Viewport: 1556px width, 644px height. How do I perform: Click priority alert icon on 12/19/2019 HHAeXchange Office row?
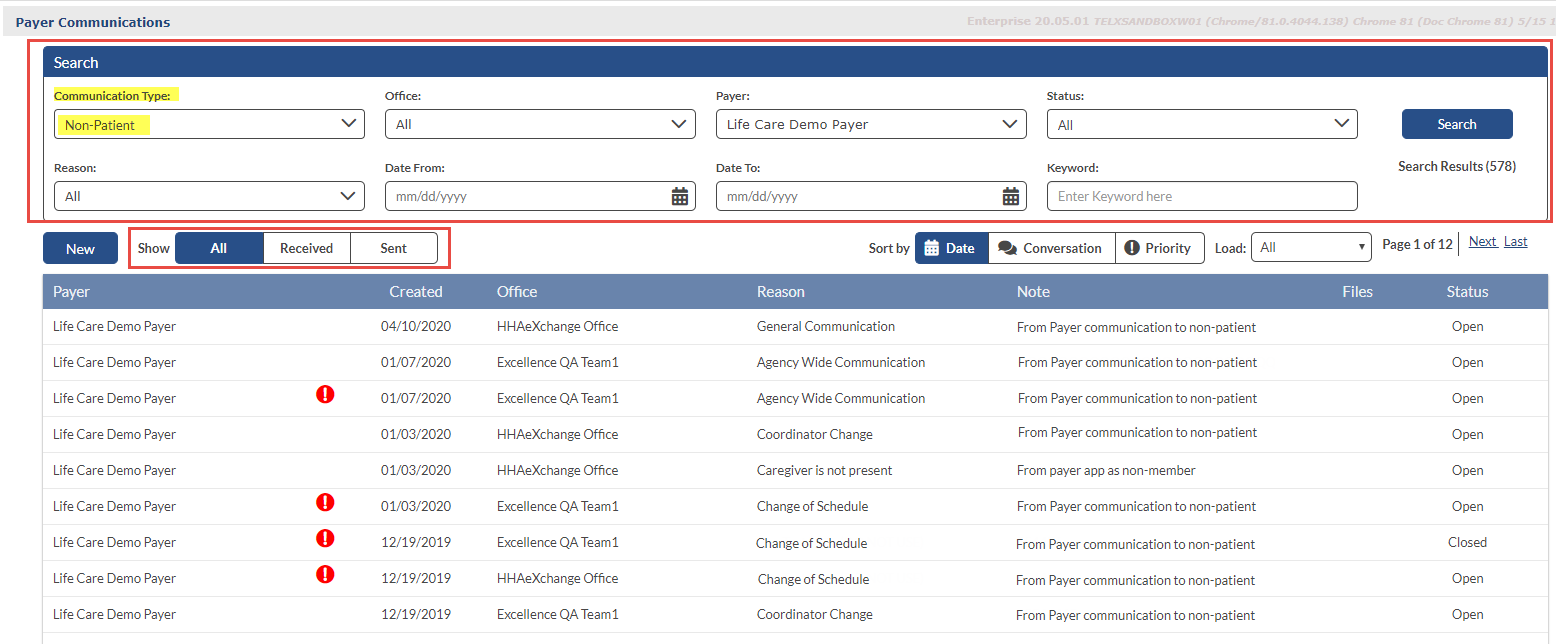(325, 575)
